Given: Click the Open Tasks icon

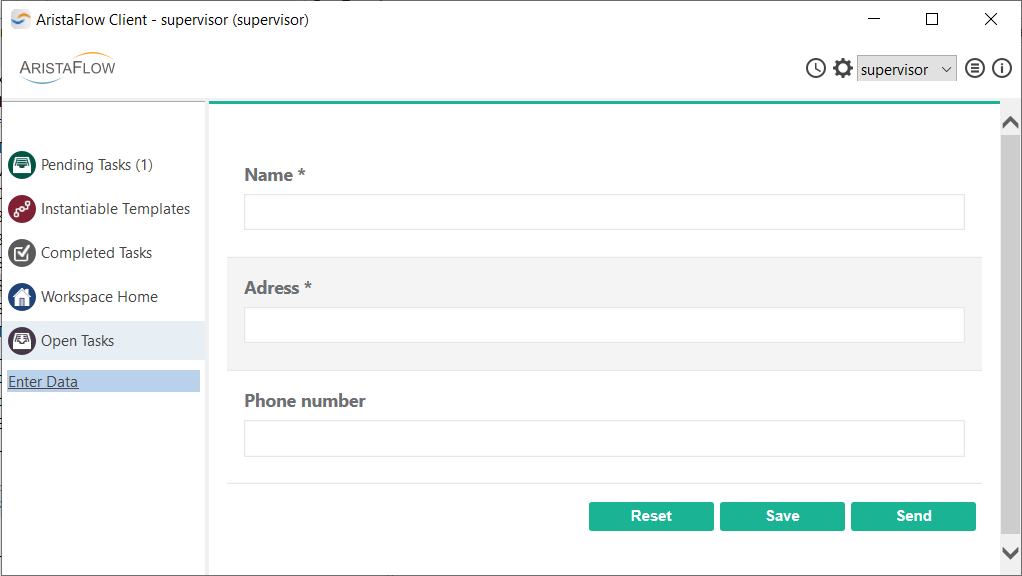Looking at the screenshot, I should click(22, 341).
